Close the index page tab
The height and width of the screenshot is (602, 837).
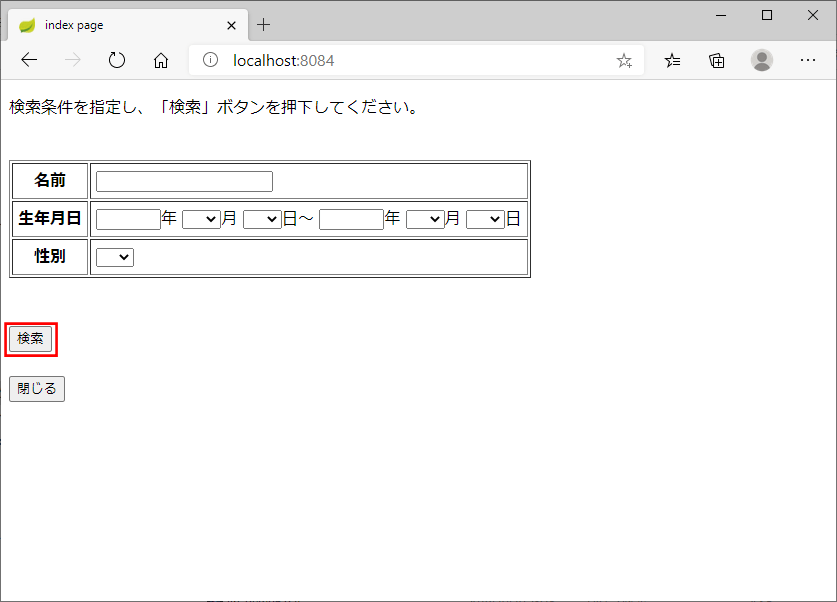[x=231, y=25]
